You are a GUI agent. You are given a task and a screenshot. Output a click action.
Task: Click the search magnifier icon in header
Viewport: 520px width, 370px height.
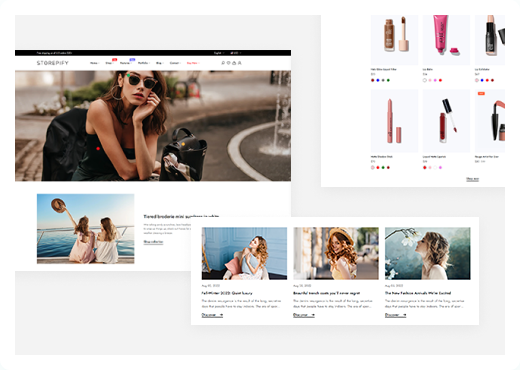pos(223,63)
